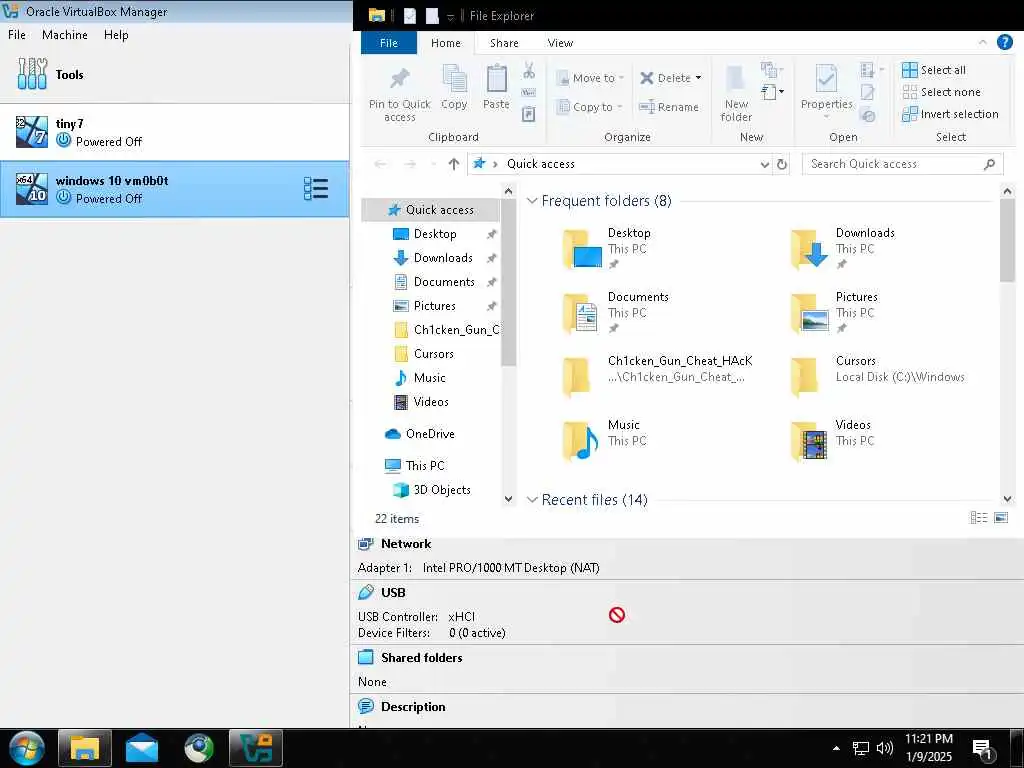This screenshot has width=1024, height=768.
Task: Open the Easy access dropdown in New group
Action: click(772, 91)
